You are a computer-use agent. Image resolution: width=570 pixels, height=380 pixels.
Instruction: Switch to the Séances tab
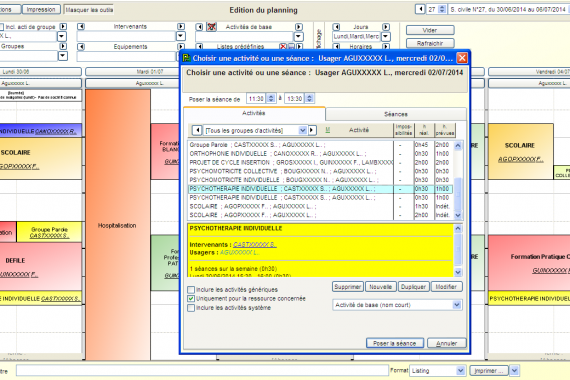pyautogui.click(x=396, y=114)
